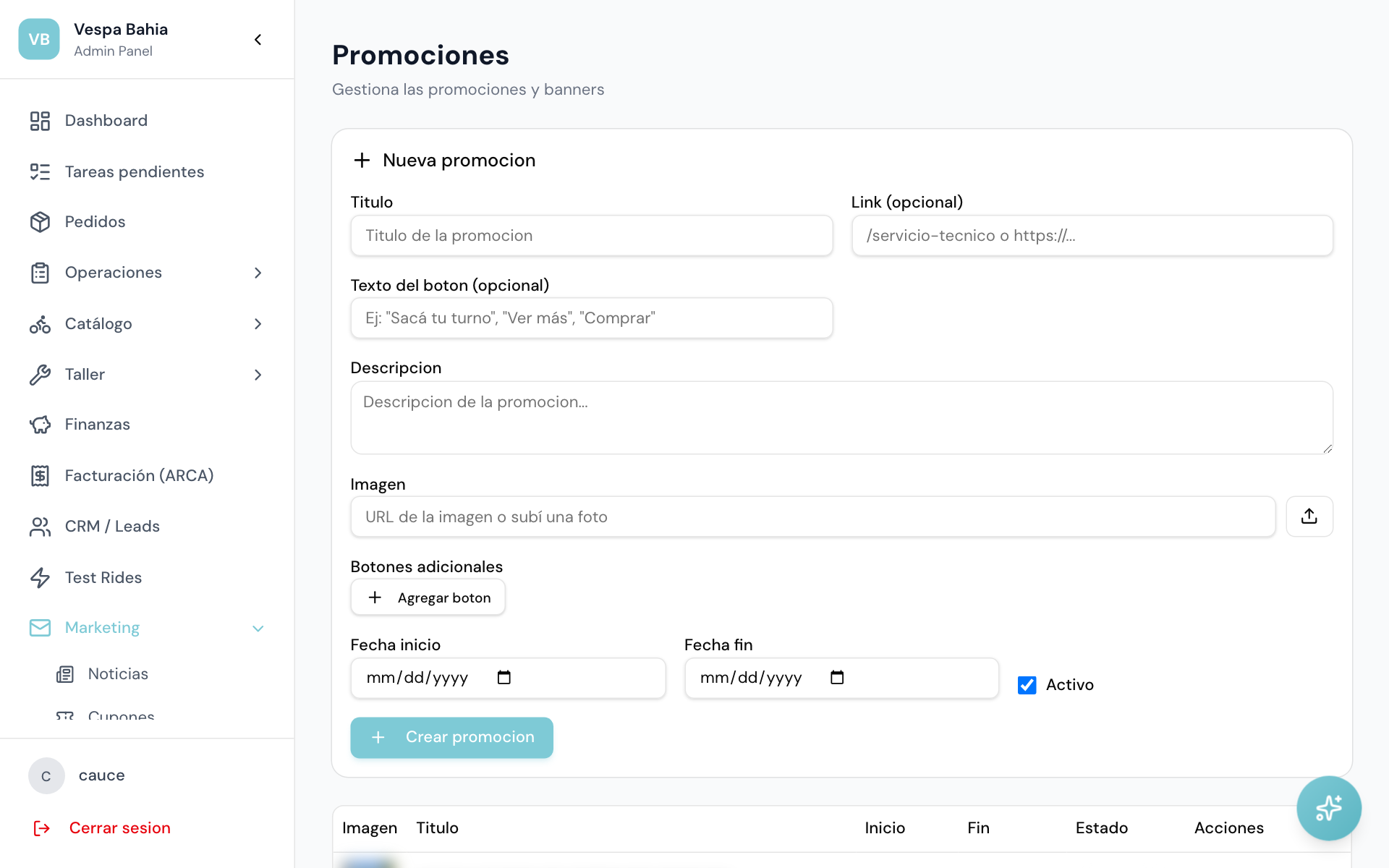Click the Operaciones clipboard icon
The width and height of the screenshot is (1389, 868).
[40, 273]
